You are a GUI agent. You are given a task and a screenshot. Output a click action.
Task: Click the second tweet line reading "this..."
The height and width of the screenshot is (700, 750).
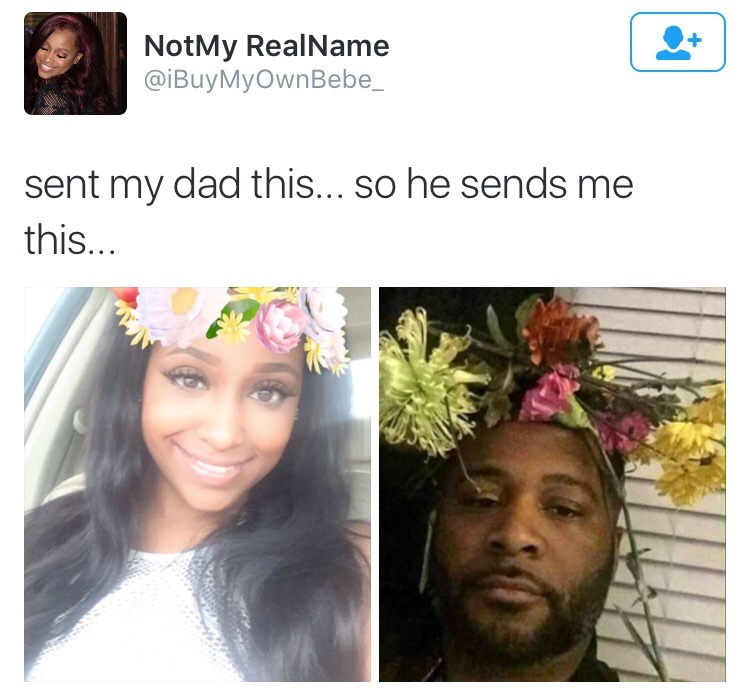pyautogui.click(x=70, y=239)
